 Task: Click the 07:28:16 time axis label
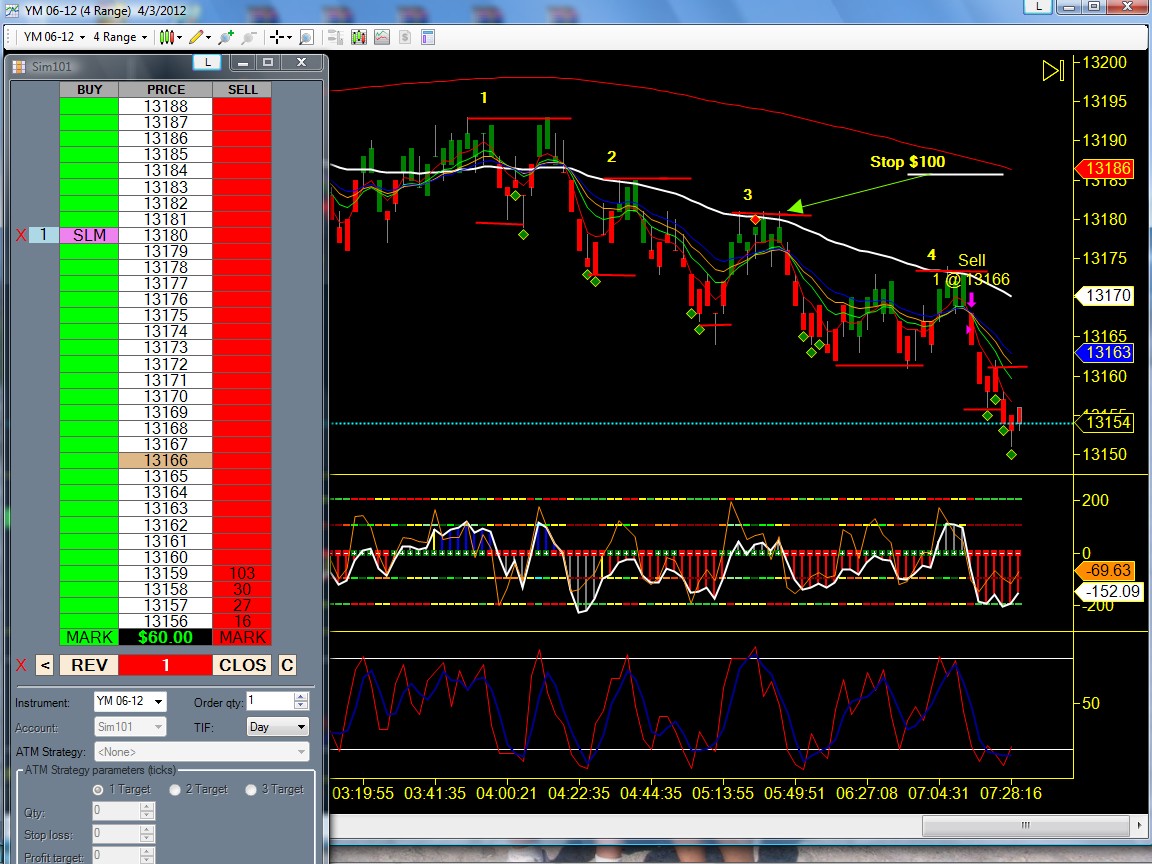pyautogui.click(x=1011, y=793)
